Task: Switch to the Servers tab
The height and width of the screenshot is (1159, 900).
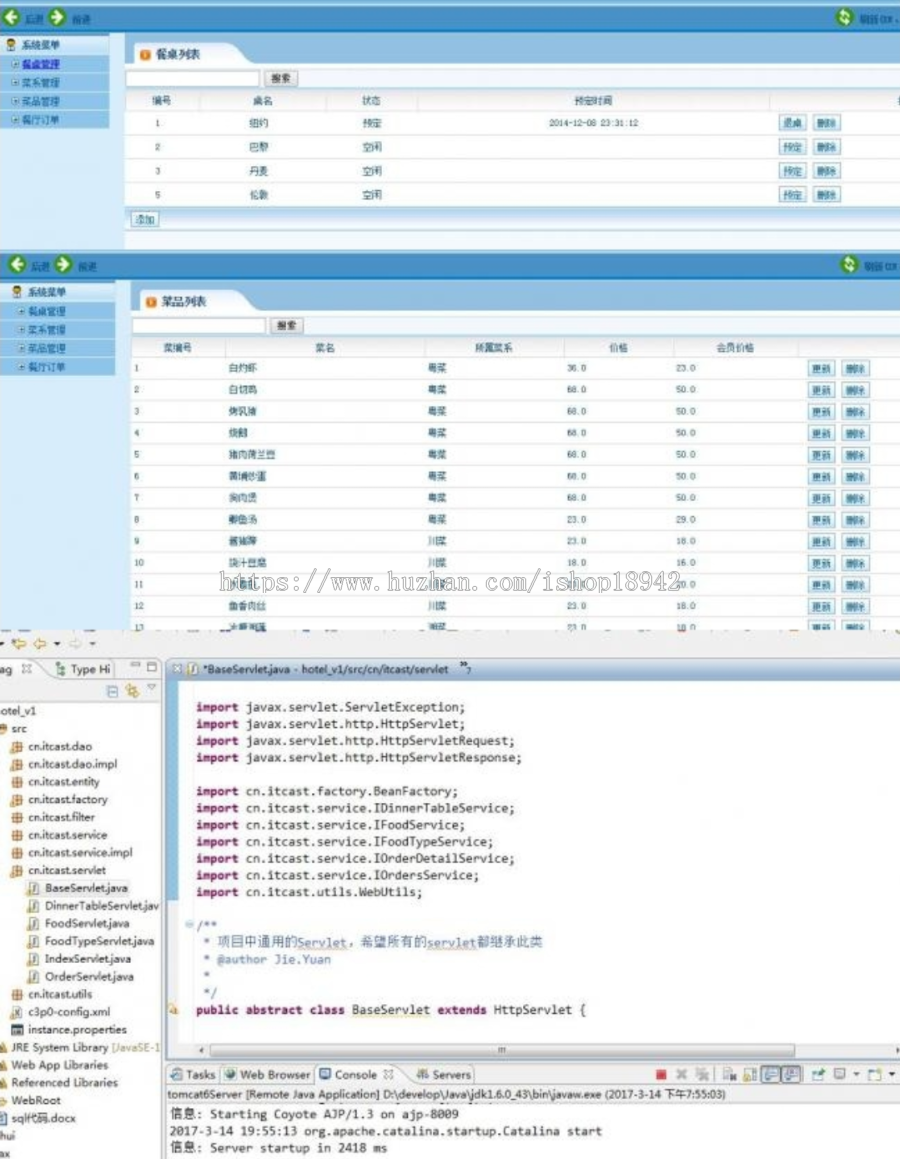Action: click(x=443, y=1075)
